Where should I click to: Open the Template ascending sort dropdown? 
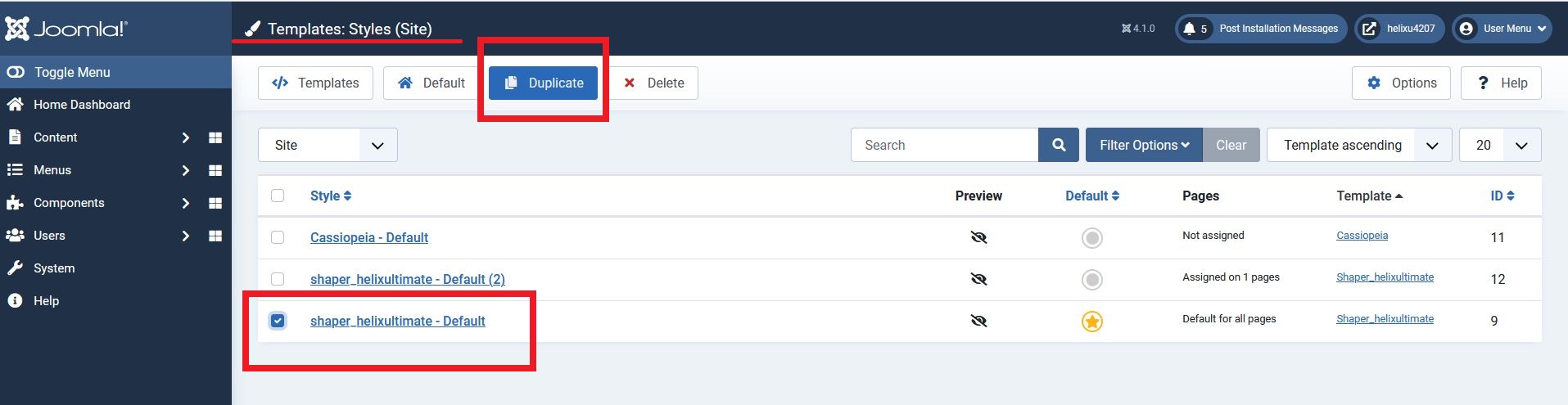click(1359, 145)
